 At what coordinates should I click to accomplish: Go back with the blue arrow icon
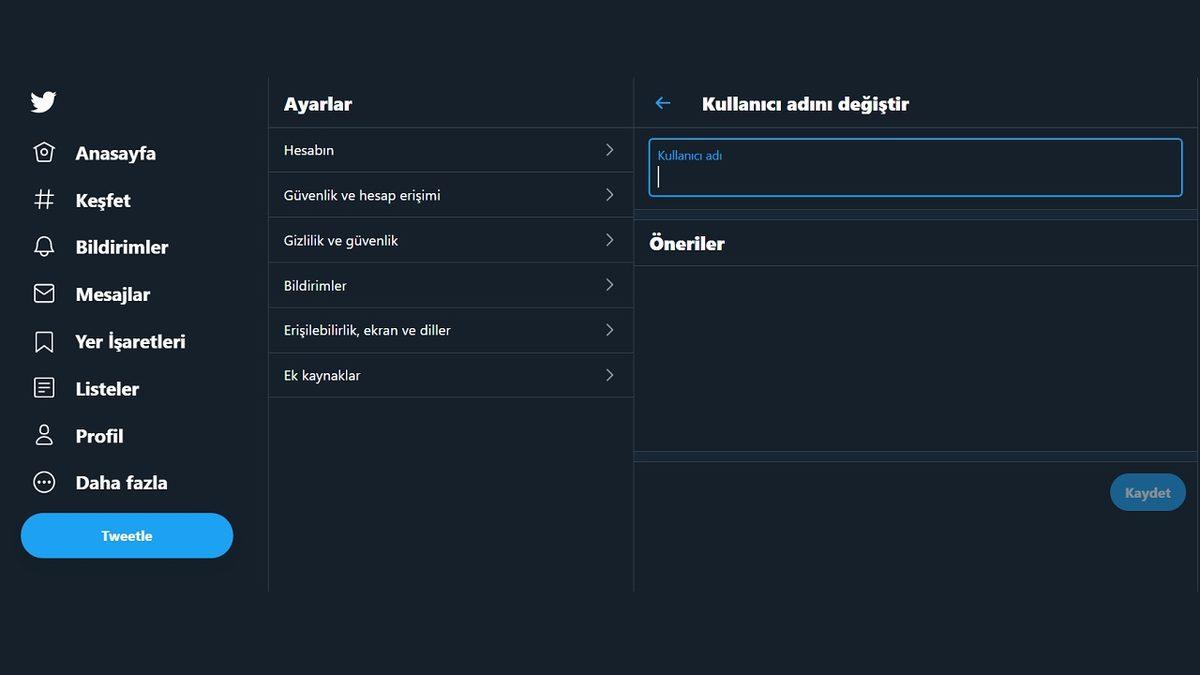[x=662, y=103]
